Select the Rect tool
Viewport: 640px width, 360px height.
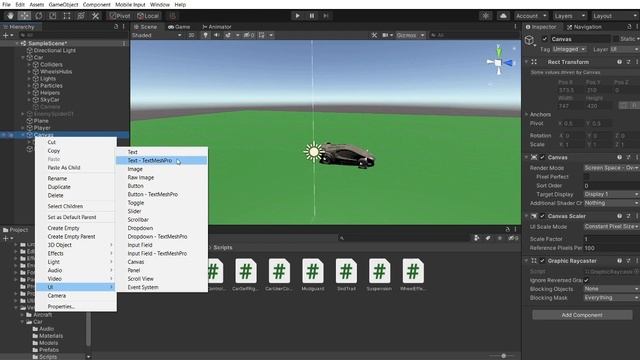pos(67,16)
